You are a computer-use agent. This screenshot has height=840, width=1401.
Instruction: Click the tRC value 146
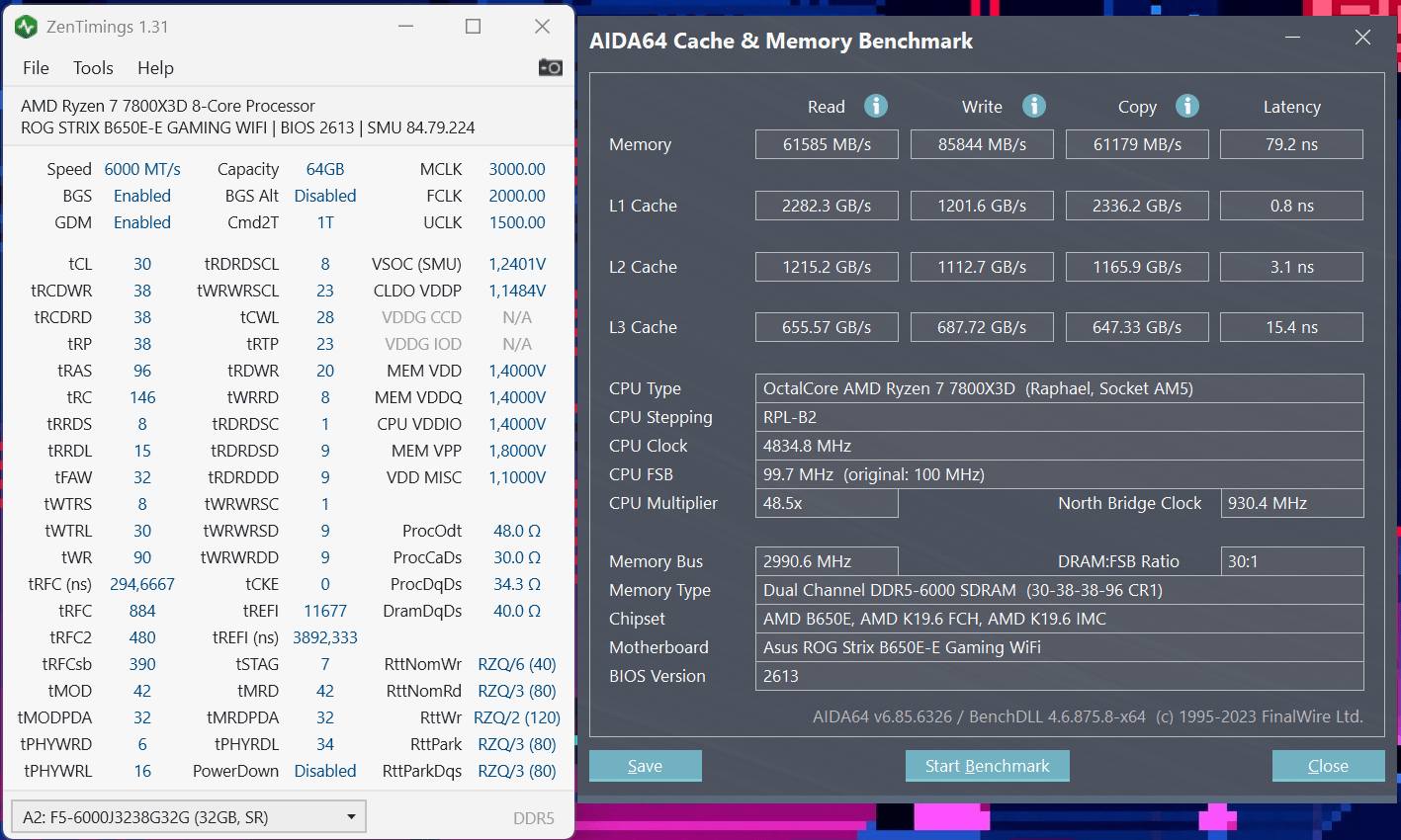(x=142, y=397)
